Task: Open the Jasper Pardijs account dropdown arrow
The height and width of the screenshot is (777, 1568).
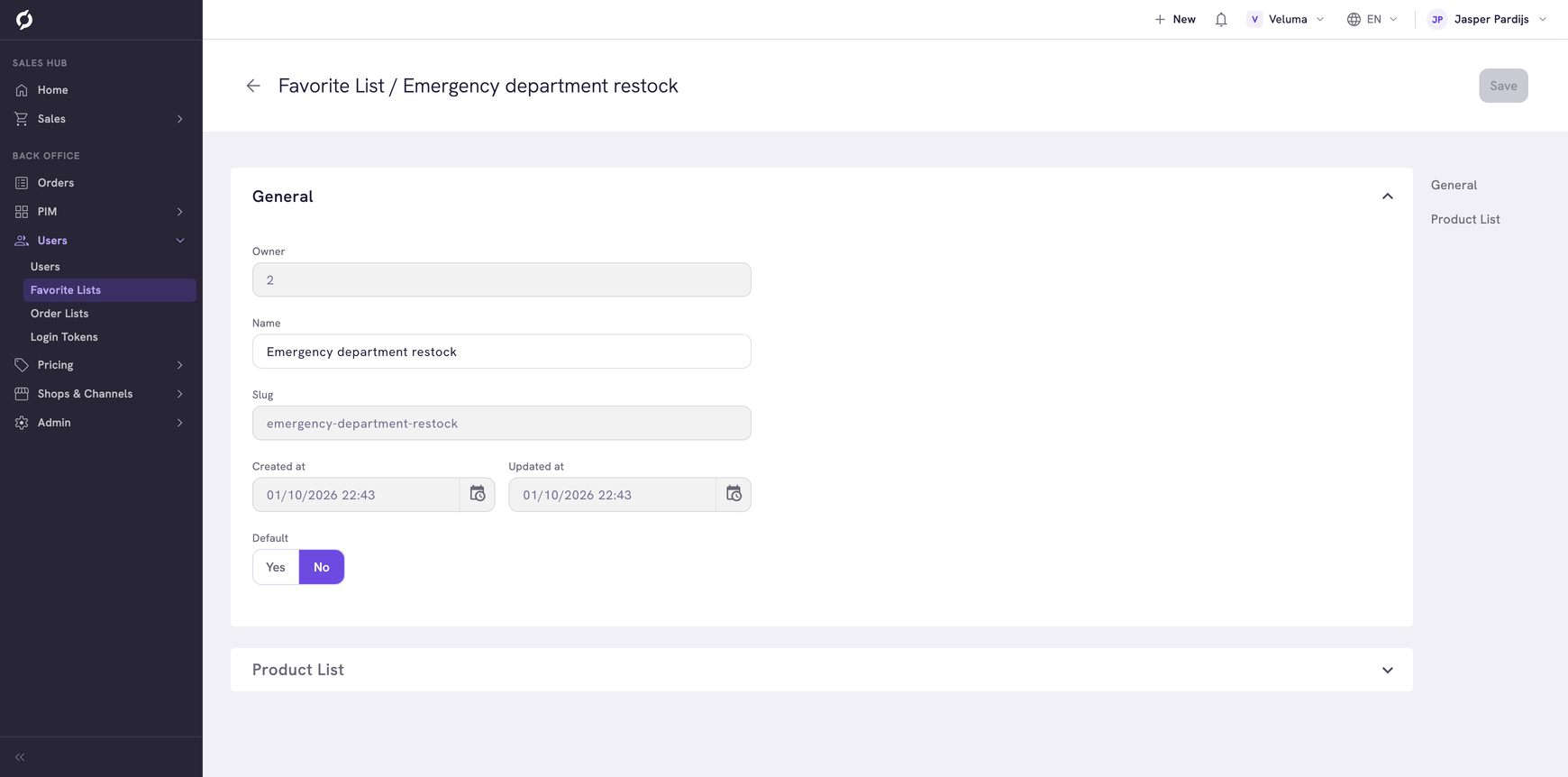Action: coord(1543,19)
